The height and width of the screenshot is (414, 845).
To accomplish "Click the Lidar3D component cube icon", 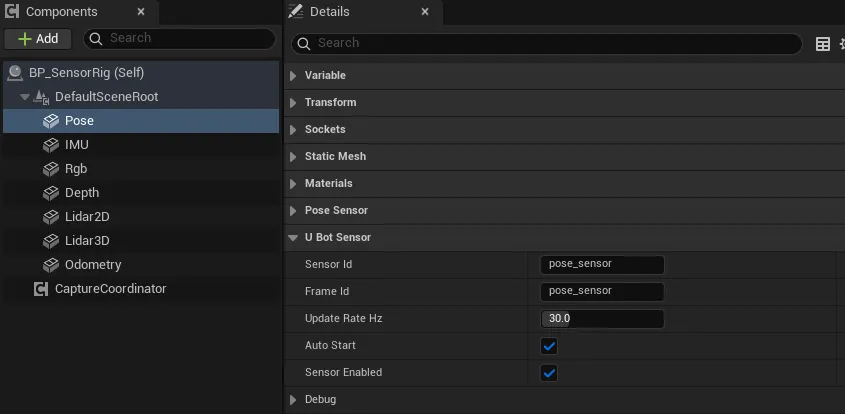I will (x=51, y=241).
